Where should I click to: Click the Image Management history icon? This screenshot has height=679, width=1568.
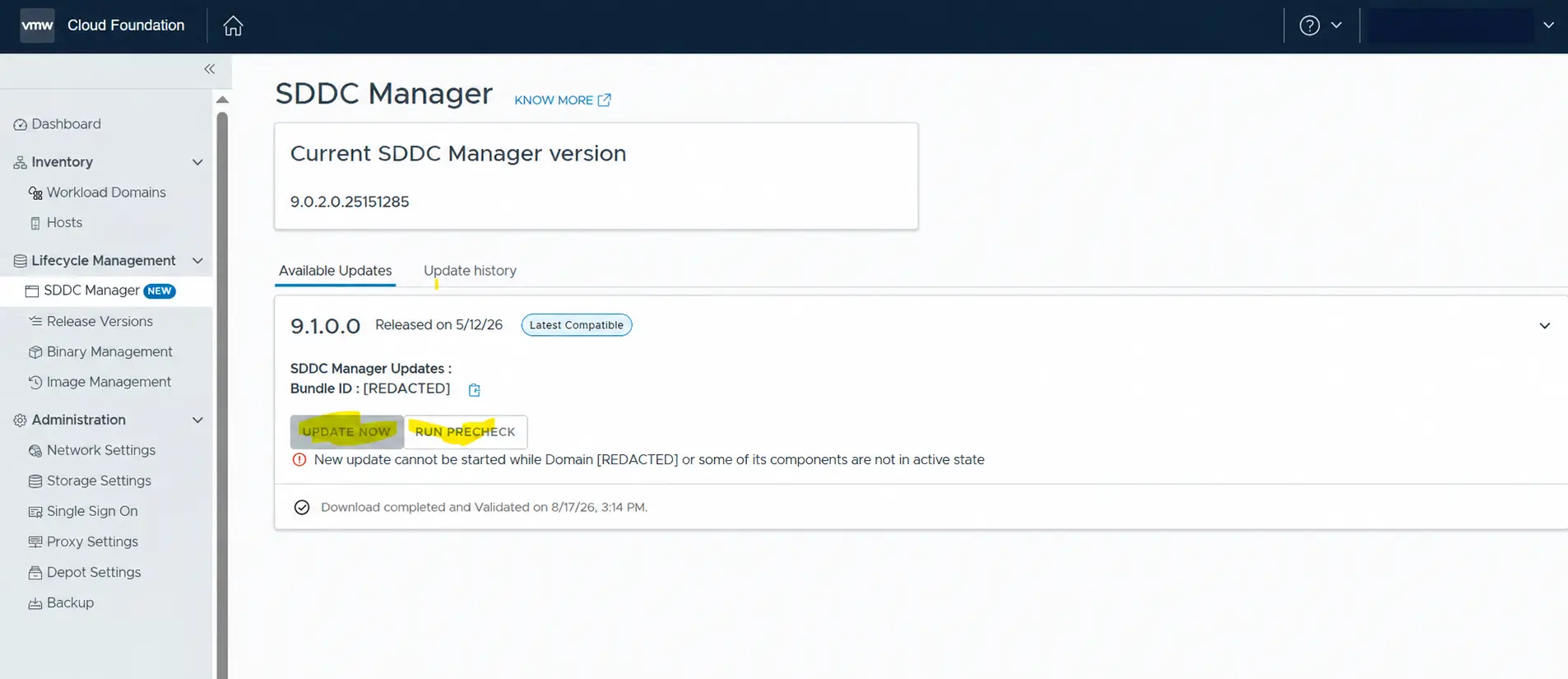35,383
